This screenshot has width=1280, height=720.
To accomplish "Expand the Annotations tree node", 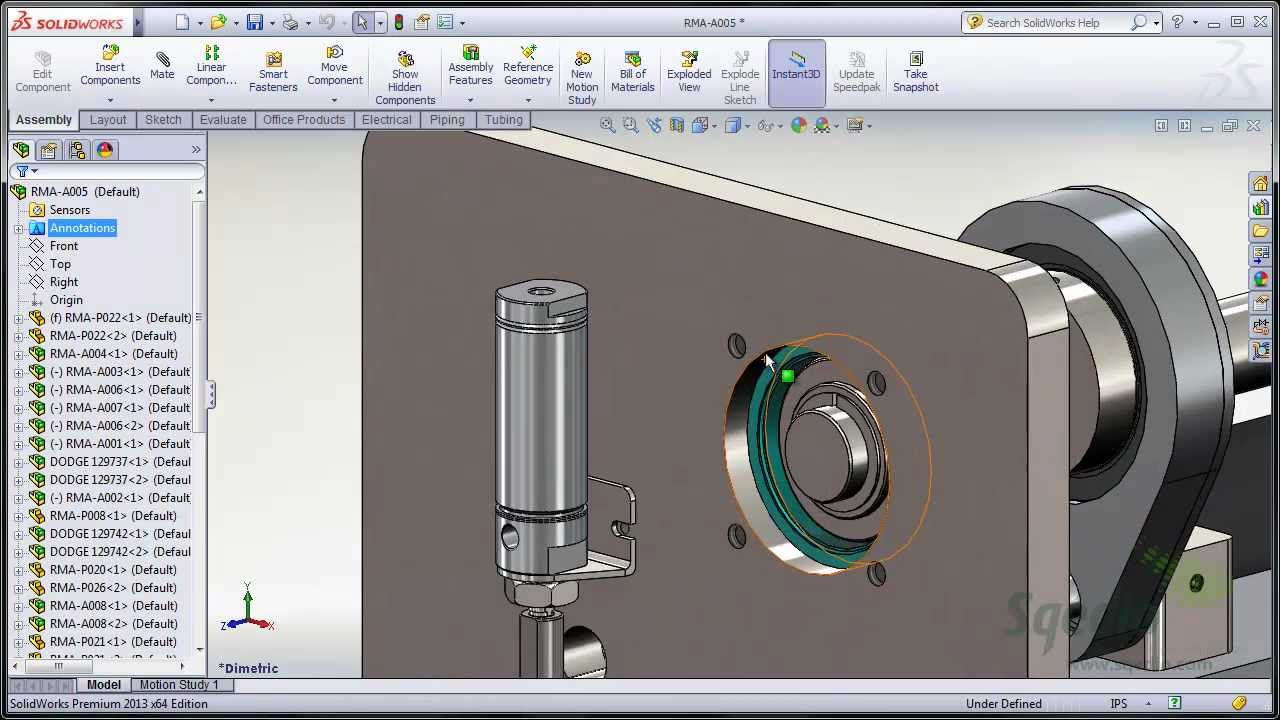I will pyautogui.click(x=18, y=229).
